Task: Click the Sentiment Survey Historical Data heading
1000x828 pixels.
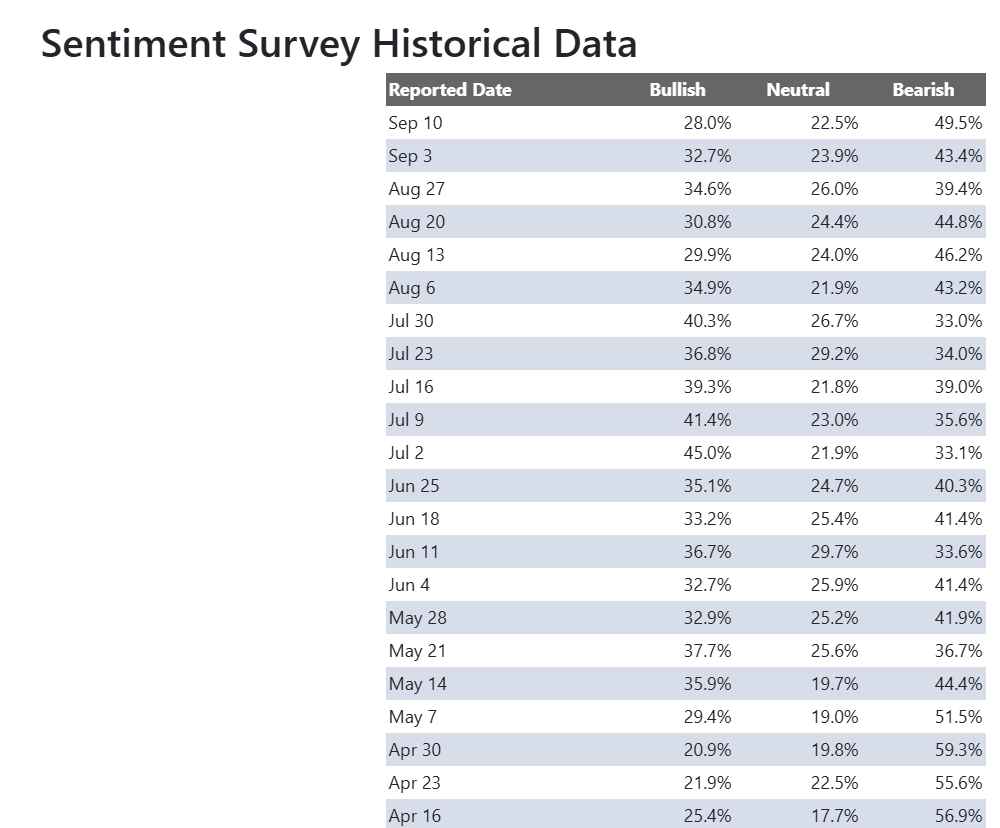Action: click(338, 45)
